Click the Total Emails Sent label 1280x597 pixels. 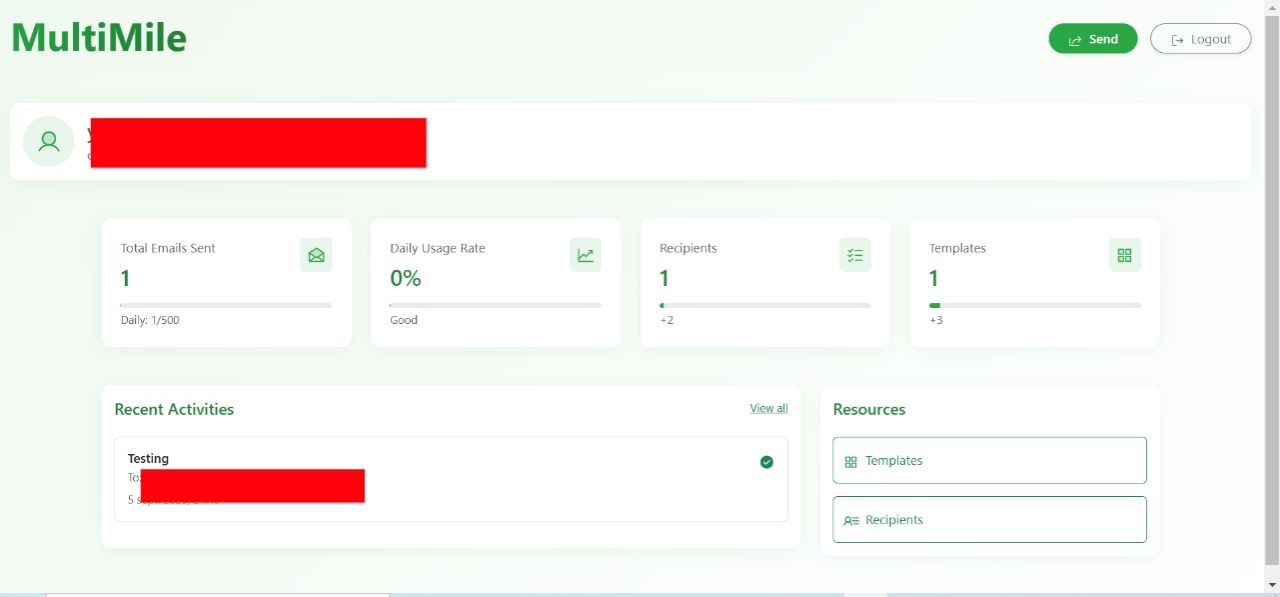168,248
